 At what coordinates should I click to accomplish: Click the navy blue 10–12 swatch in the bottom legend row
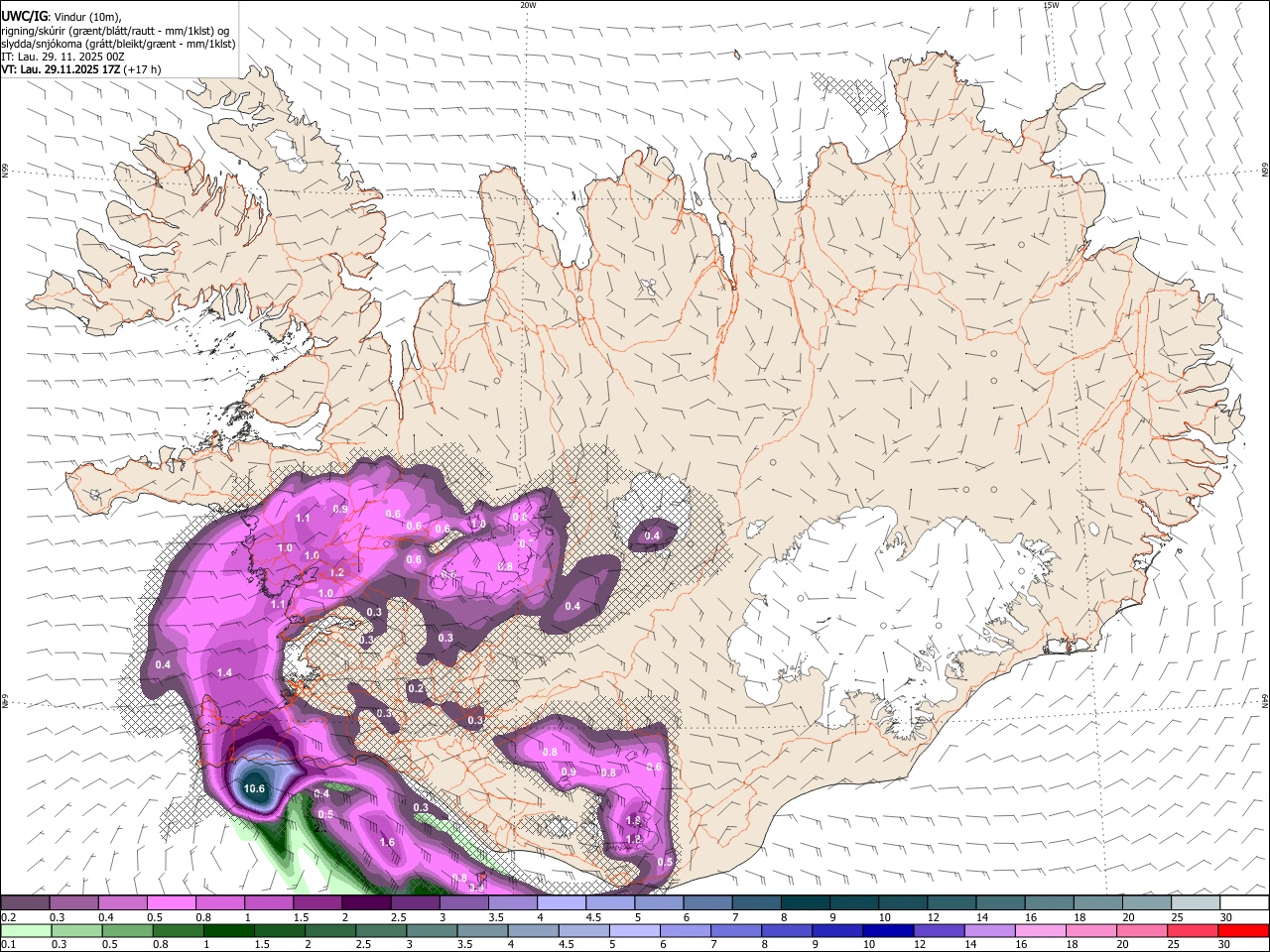887,930
